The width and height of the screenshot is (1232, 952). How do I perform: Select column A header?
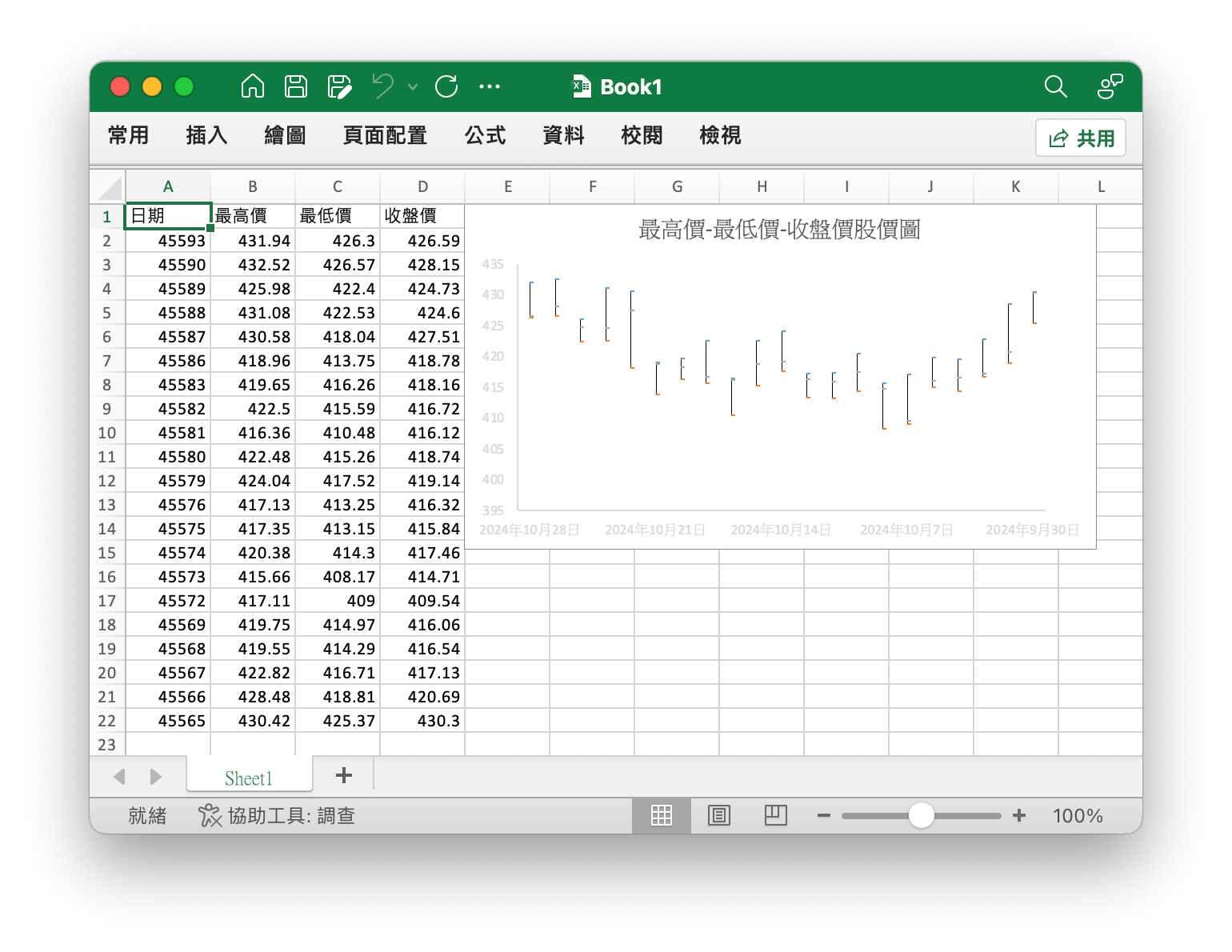click(x=168, y=186)
